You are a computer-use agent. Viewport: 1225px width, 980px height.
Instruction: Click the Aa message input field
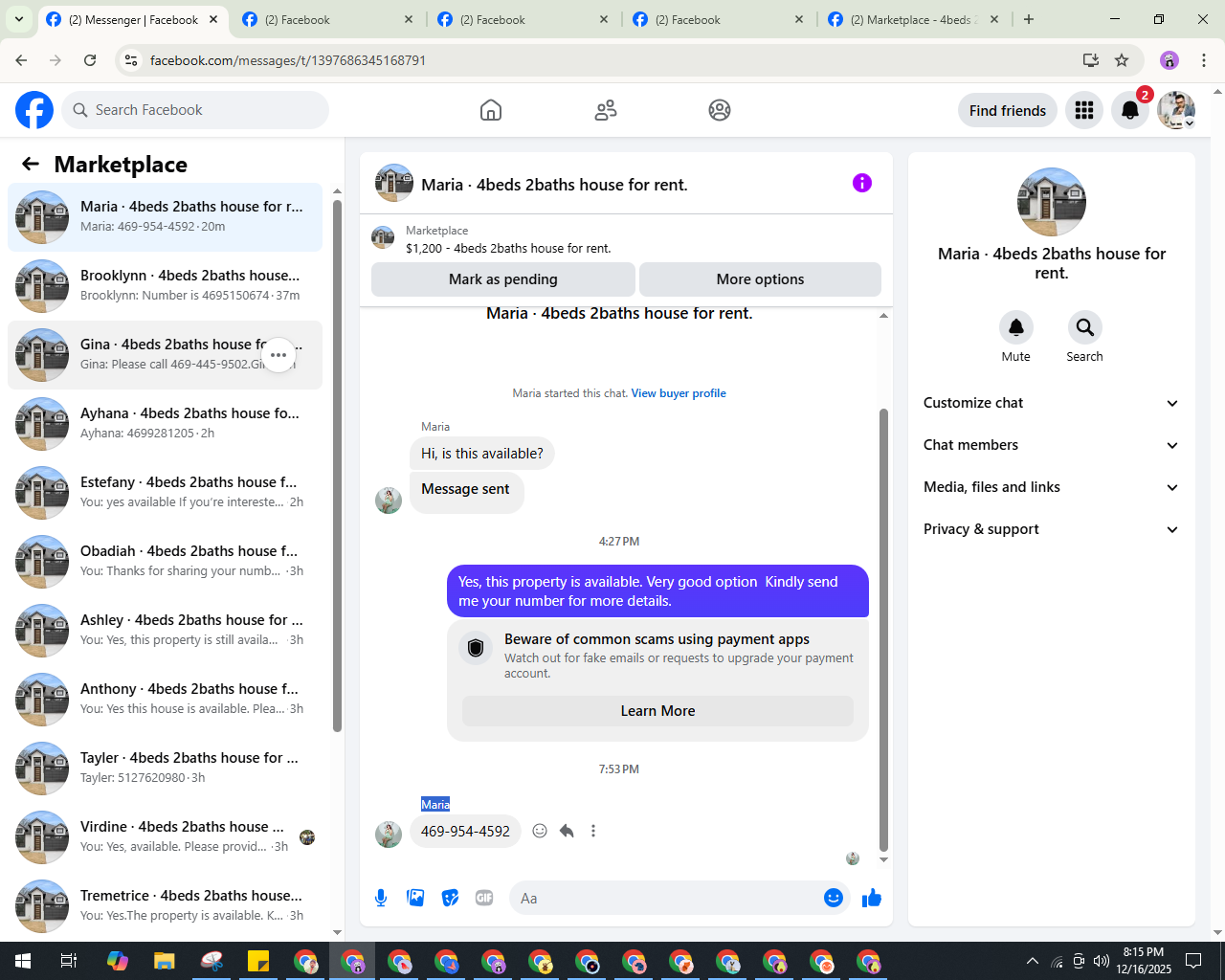coord(667,898)
